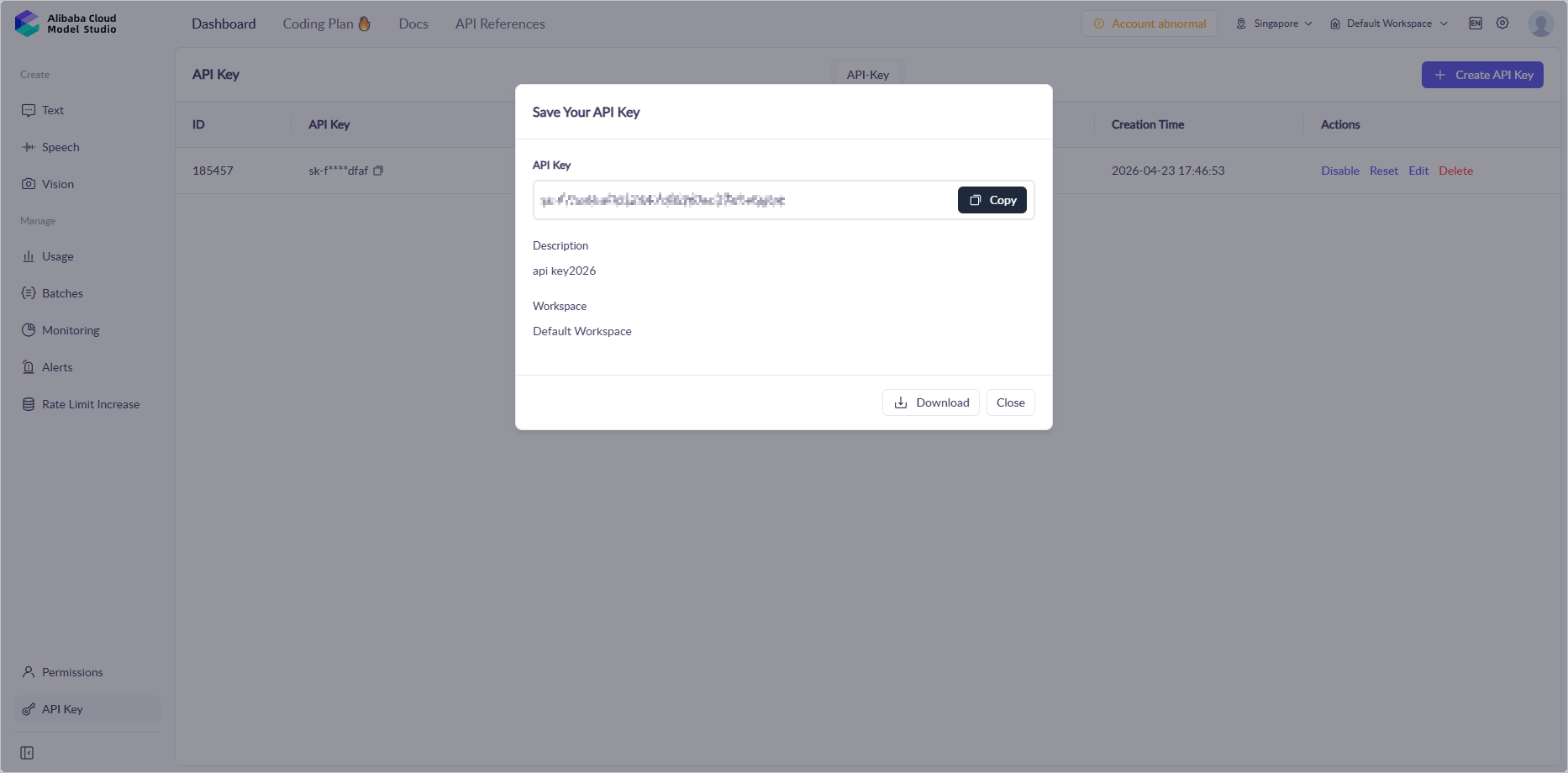Click the copy icon beside sk-f****dfaf
This screenshot has height=773, width=1568.
[x=378, y=171]
